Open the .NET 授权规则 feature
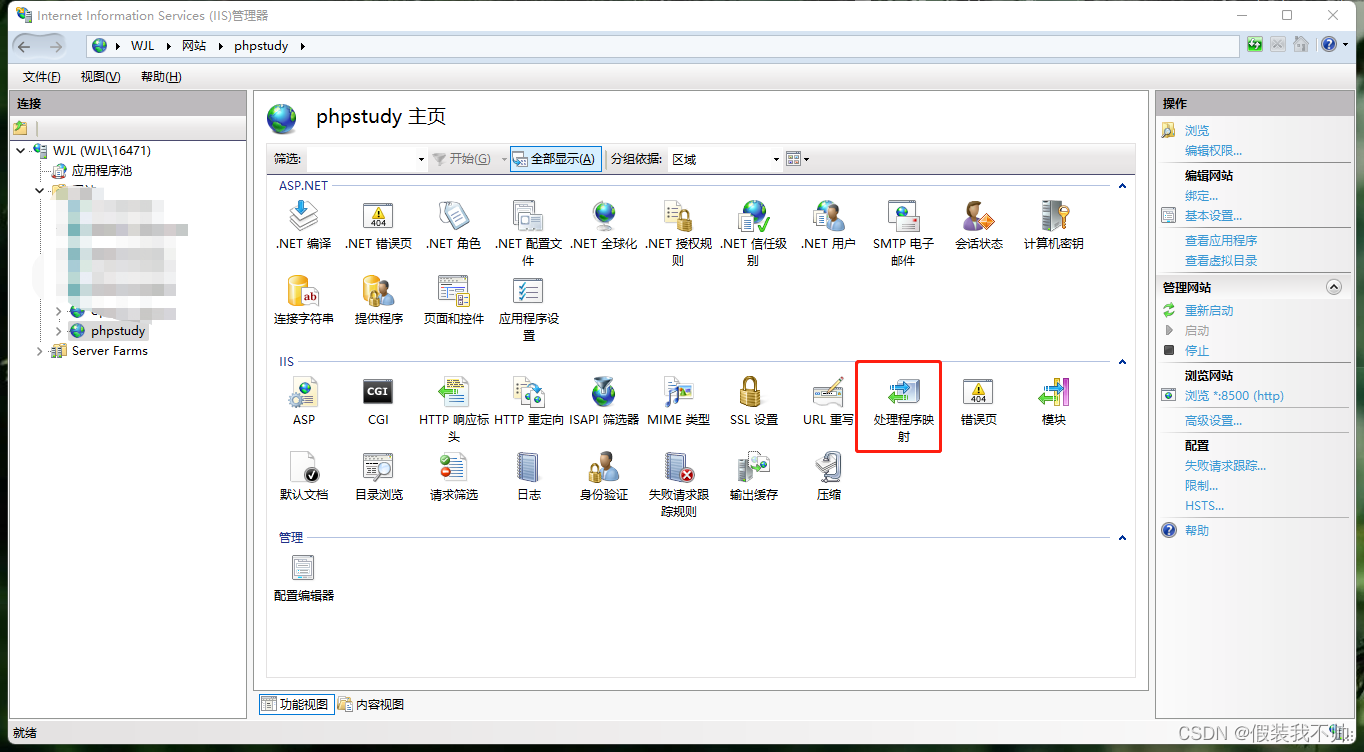This screenshot has height=752, width=1364. click(678, 234)
